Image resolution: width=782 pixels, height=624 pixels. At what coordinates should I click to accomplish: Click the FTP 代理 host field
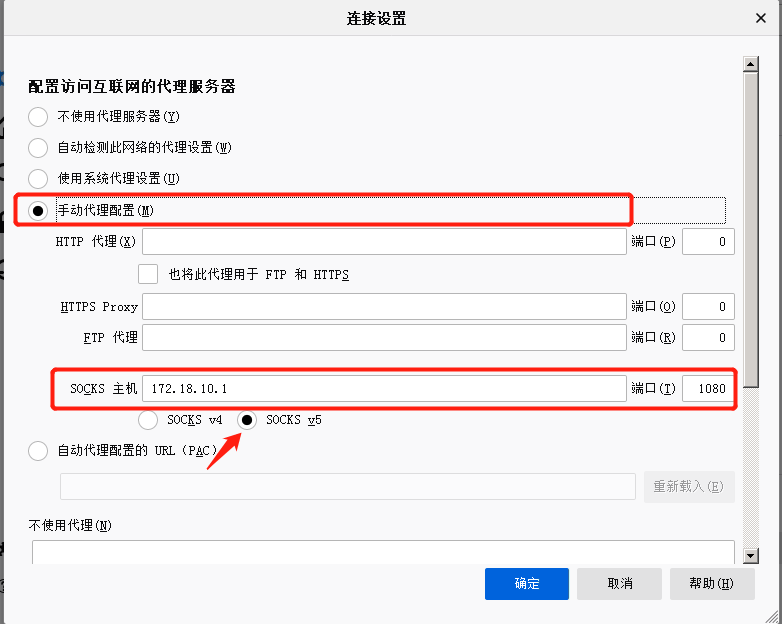coord(384,338)
